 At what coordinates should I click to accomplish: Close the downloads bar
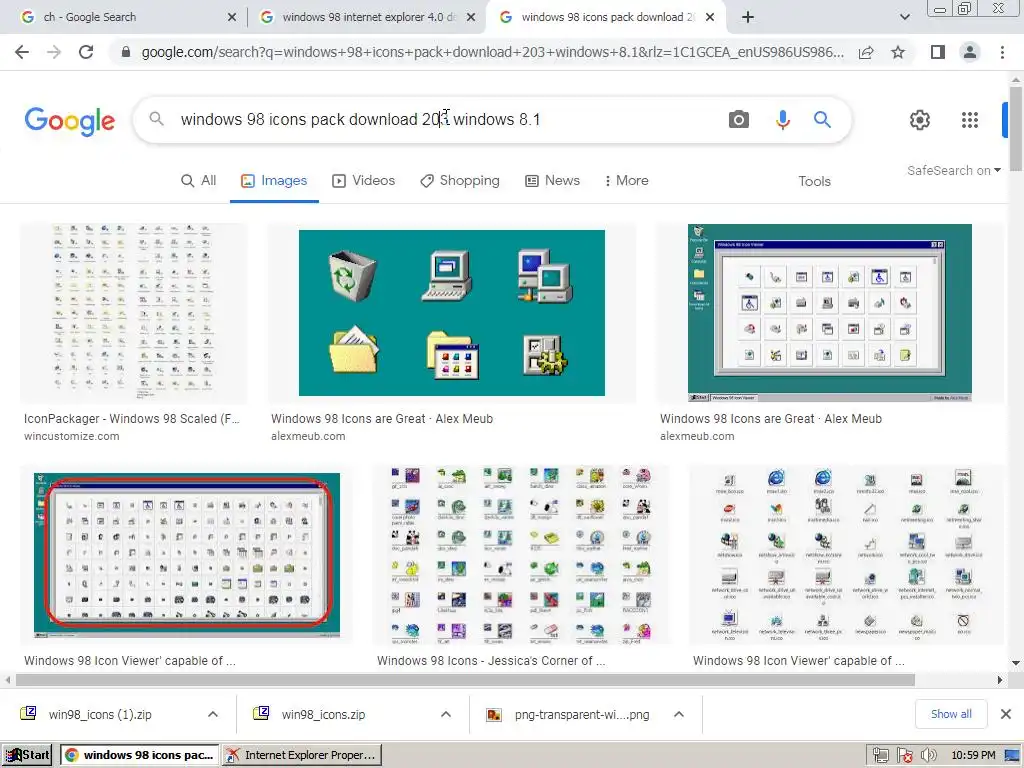click(1006, 714)
